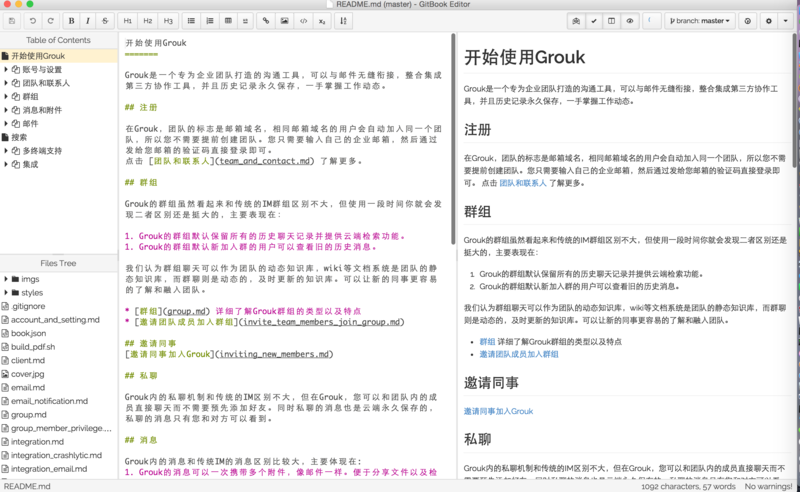Click the checkmark icon in right toolbar
Viewport: 800px width, 492px height.
pos(594,21)
